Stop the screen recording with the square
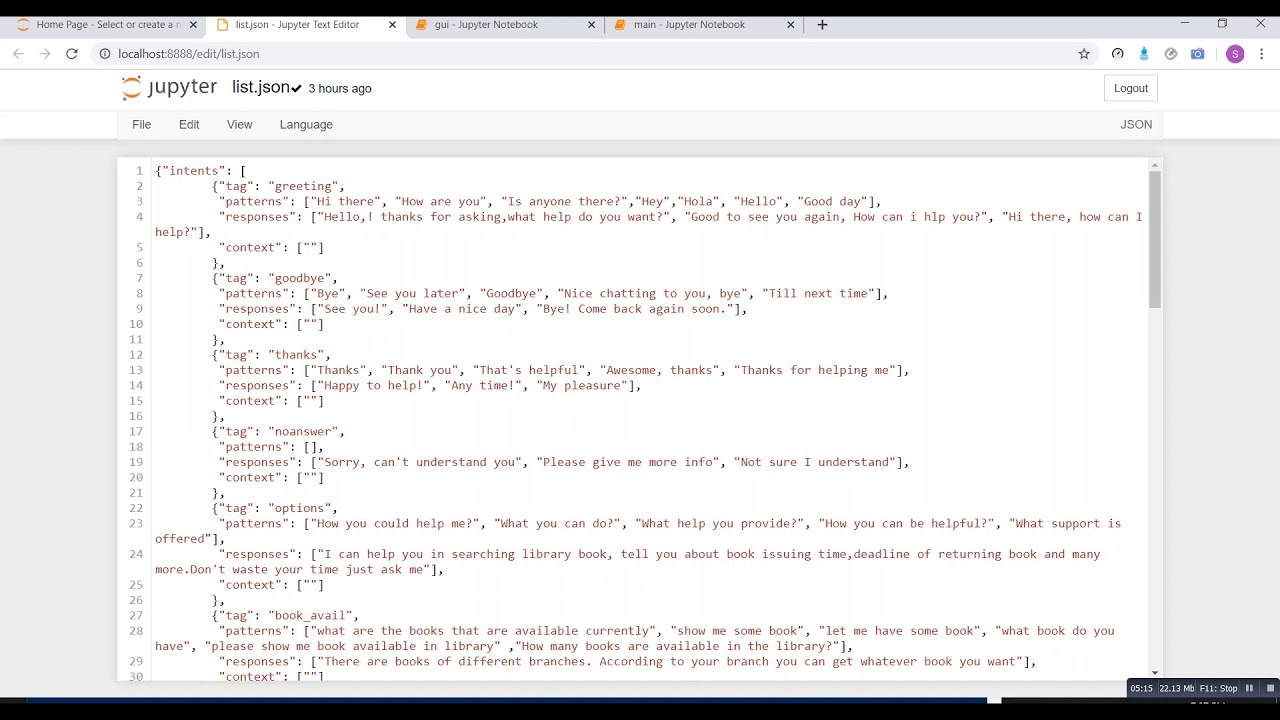Image resolution: width=1280 pixels, height=720 pixels. tap(1270, 688)
